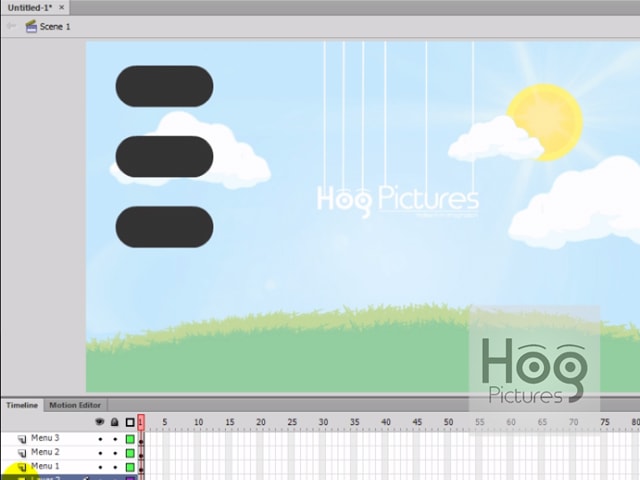Viewport: 640px width, 480px height.
Task: Select the bottom dark rounded button on stage
Action: 164,227
